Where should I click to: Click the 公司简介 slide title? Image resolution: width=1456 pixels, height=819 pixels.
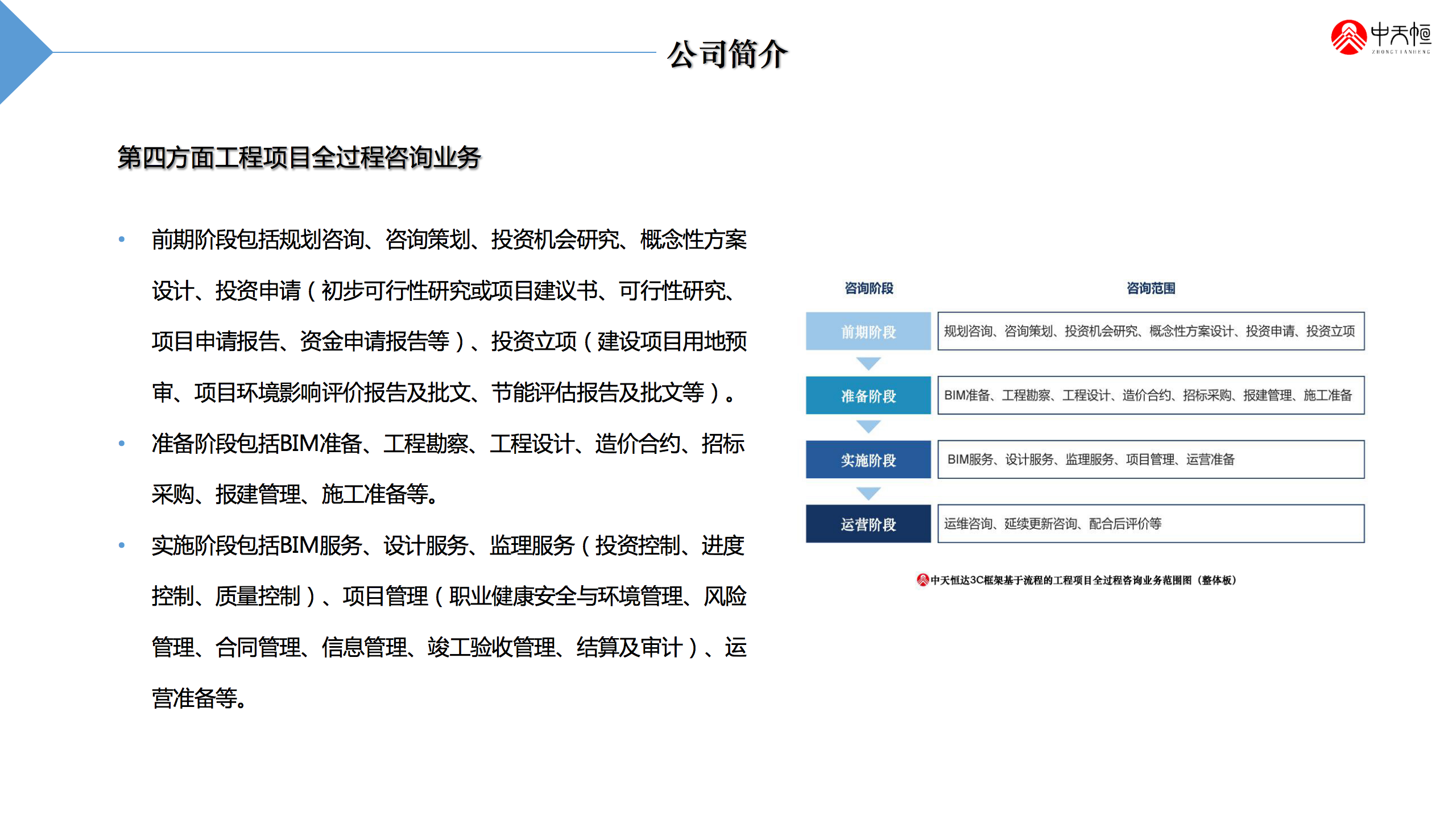pos(727,54)
